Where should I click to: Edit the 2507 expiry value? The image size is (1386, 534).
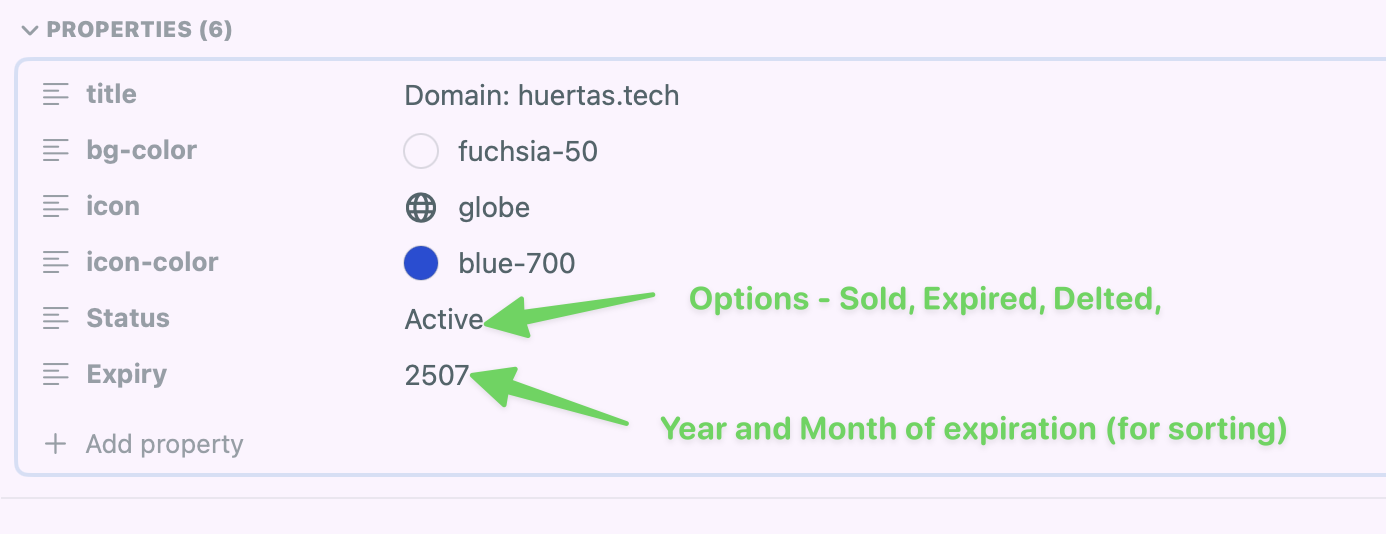coord(437,376)
